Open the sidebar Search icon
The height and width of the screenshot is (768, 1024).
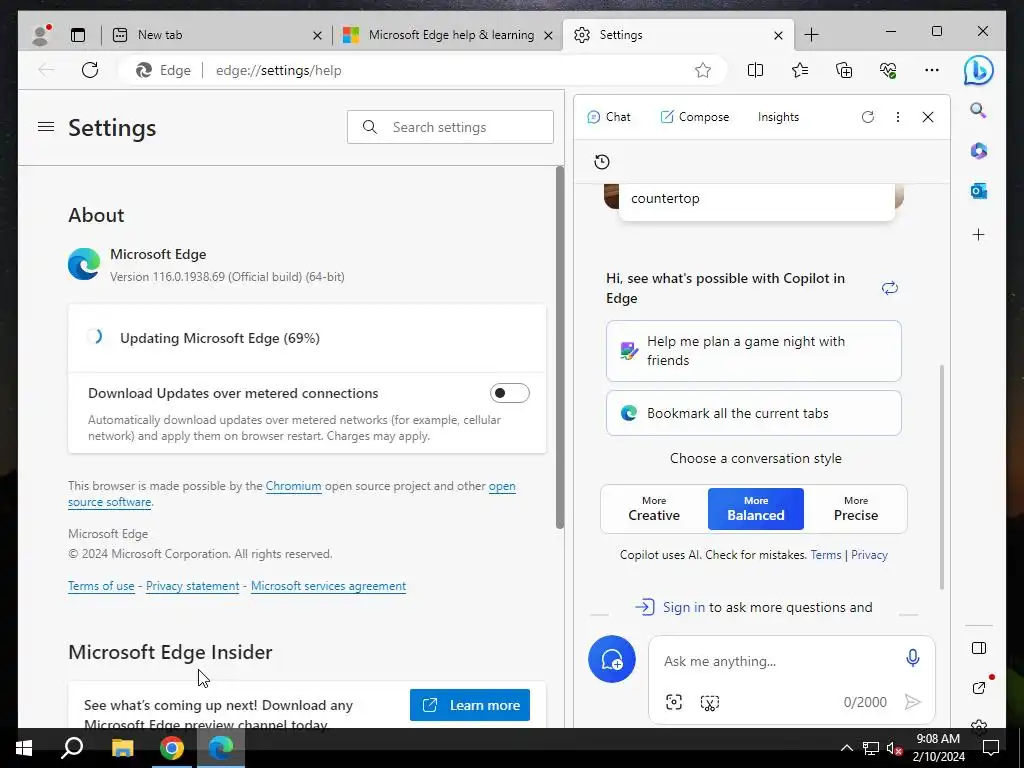[978, 110]
